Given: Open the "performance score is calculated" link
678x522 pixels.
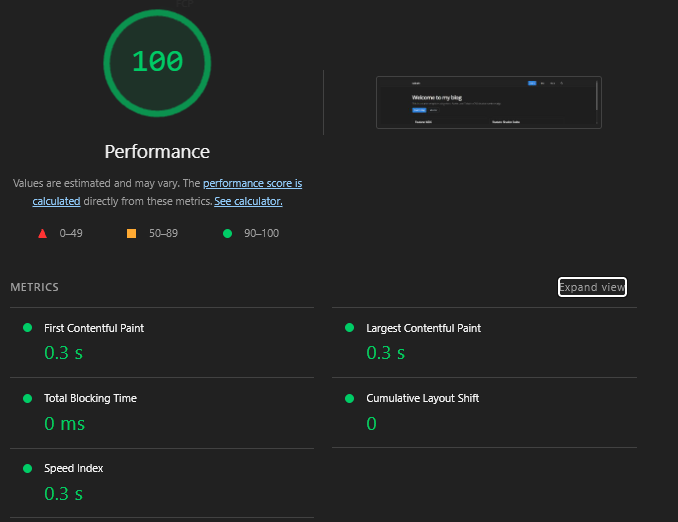Looking at the screenshot, I should (x=252, y=184).
